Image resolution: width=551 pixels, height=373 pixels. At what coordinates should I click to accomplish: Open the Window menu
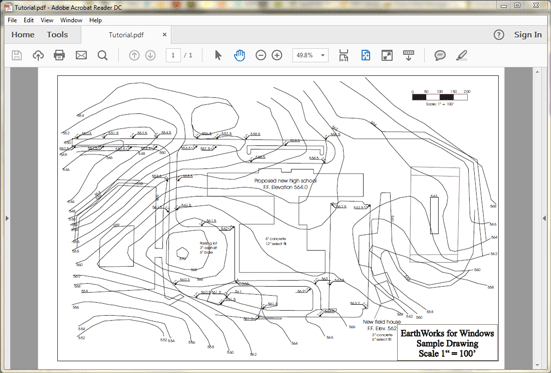[x=71, y=20]
